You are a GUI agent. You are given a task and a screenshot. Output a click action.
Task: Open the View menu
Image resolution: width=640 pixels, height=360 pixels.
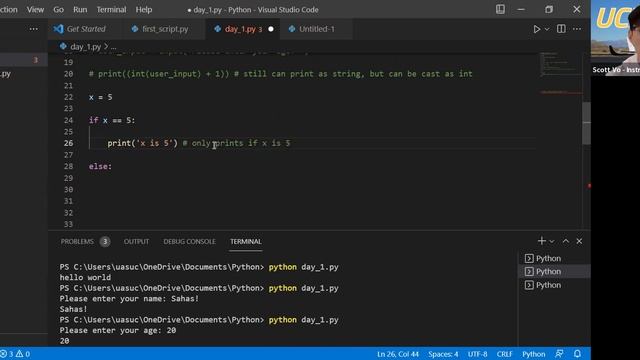click(35, 9)
